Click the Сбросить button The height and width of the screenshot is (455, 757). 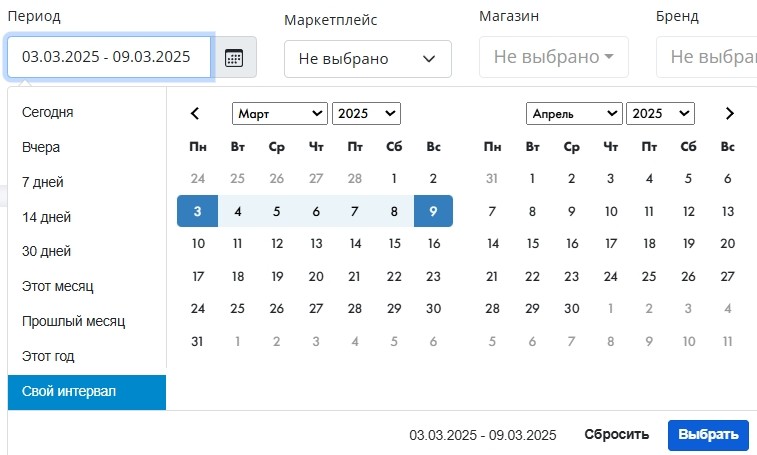616,434
